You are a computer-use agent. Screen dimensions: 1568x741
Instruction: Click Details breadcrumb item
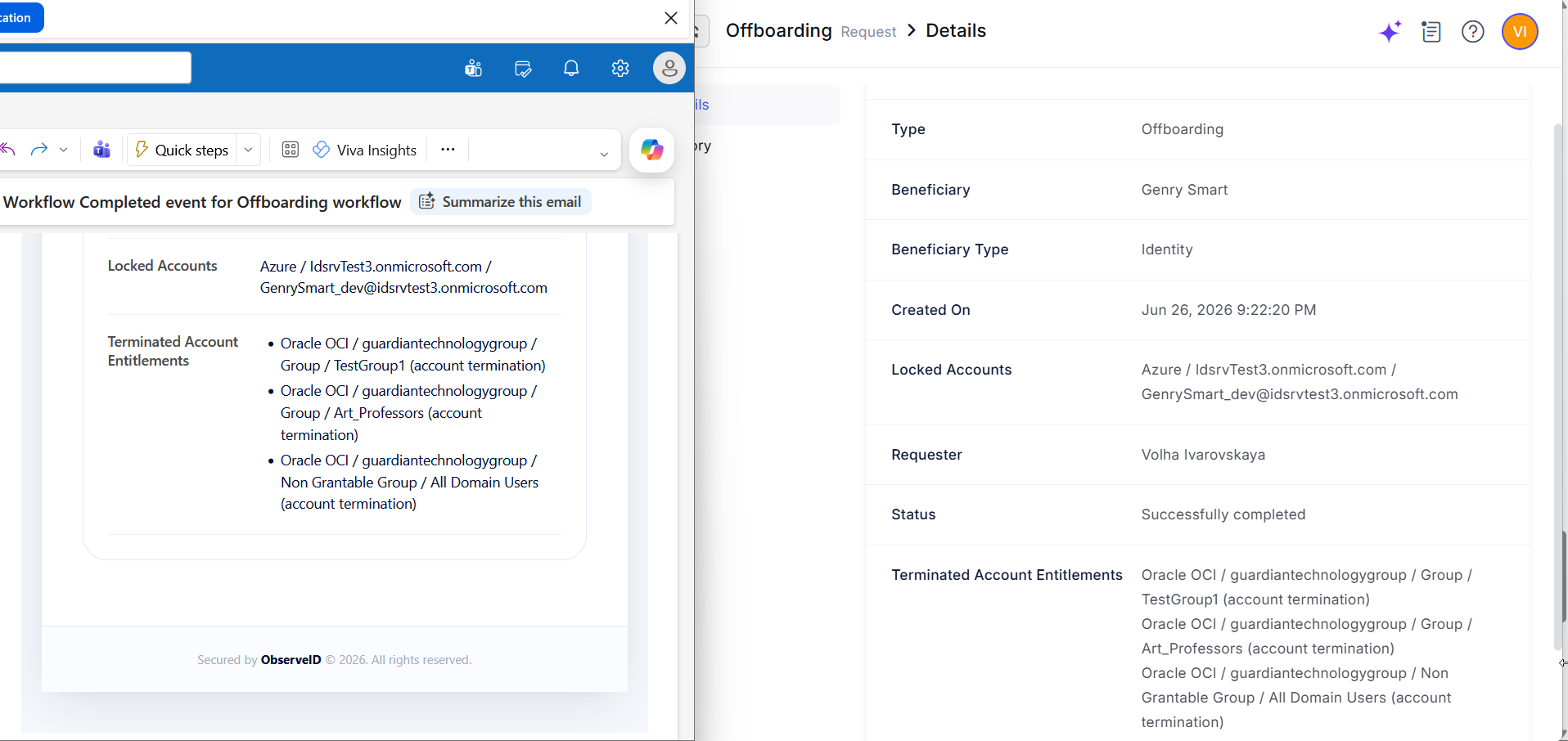(x=956, y=31)
